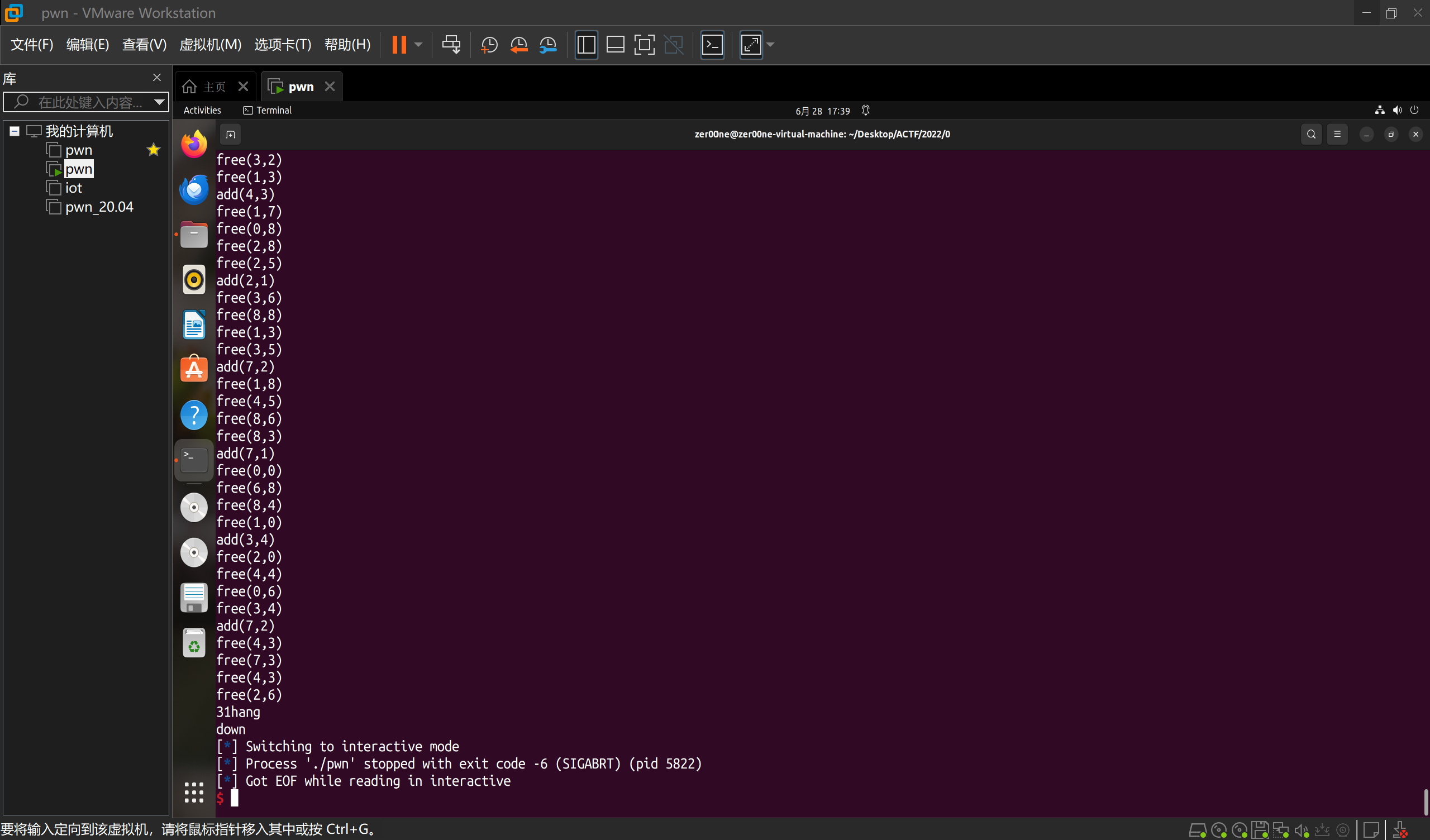This screenshot has height=840, width=1430.
Task: Open terminal search
Action: (1311, 135)
